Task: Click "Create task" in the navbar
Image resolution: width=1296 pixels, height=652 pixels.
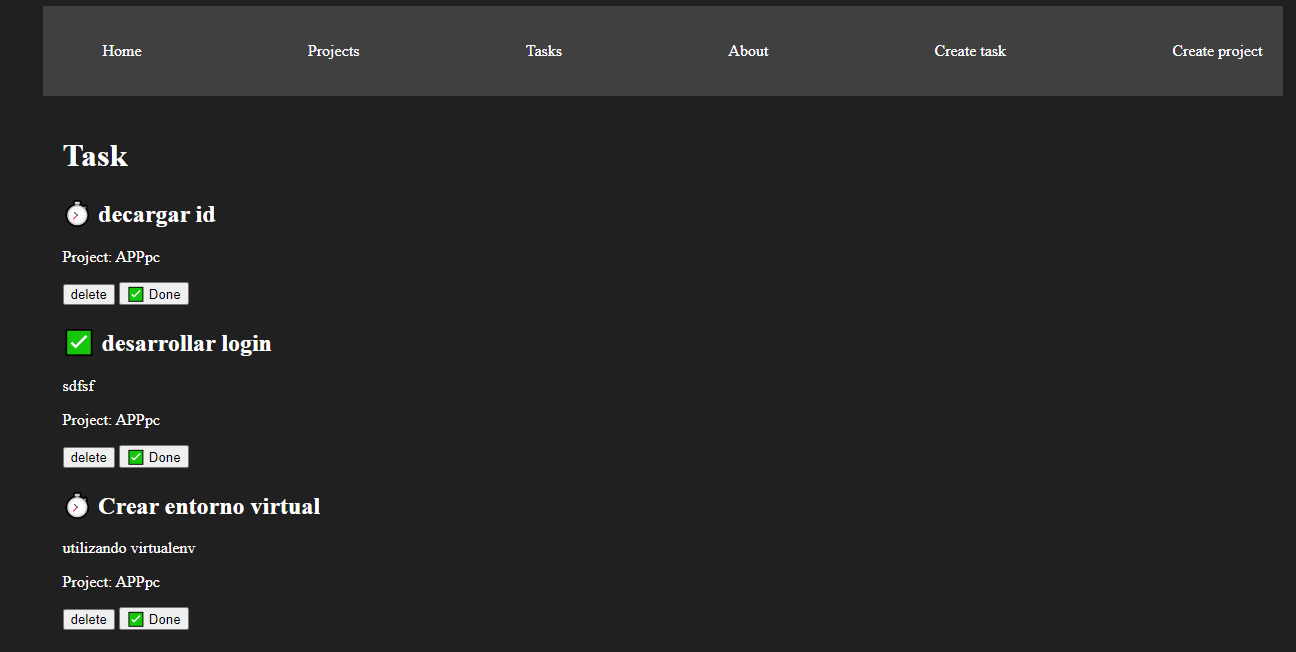Action: (970, 50)
